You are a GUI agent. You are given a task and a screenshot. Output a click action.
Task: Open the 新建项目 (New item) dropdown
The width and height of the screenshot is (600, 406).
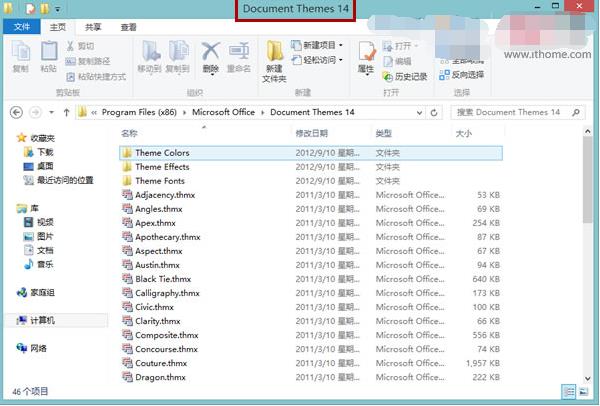click(318, 45)
